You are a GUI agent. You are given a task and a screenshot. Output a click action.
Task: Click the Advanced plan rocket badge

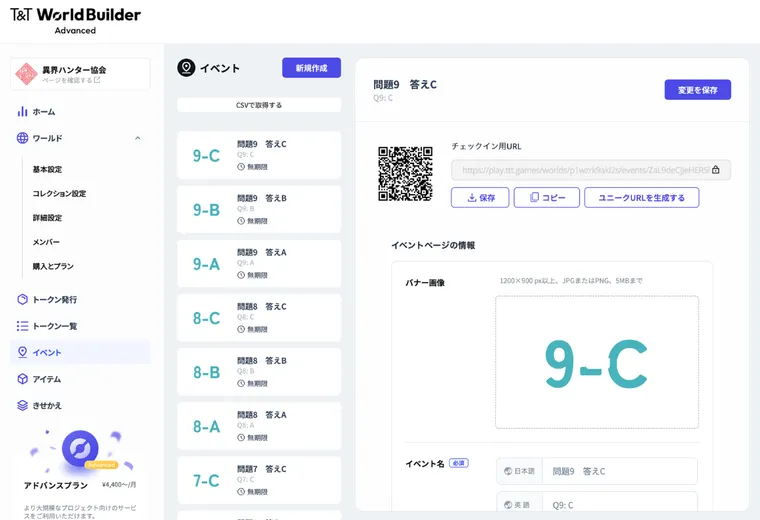[x=80, y=449]
